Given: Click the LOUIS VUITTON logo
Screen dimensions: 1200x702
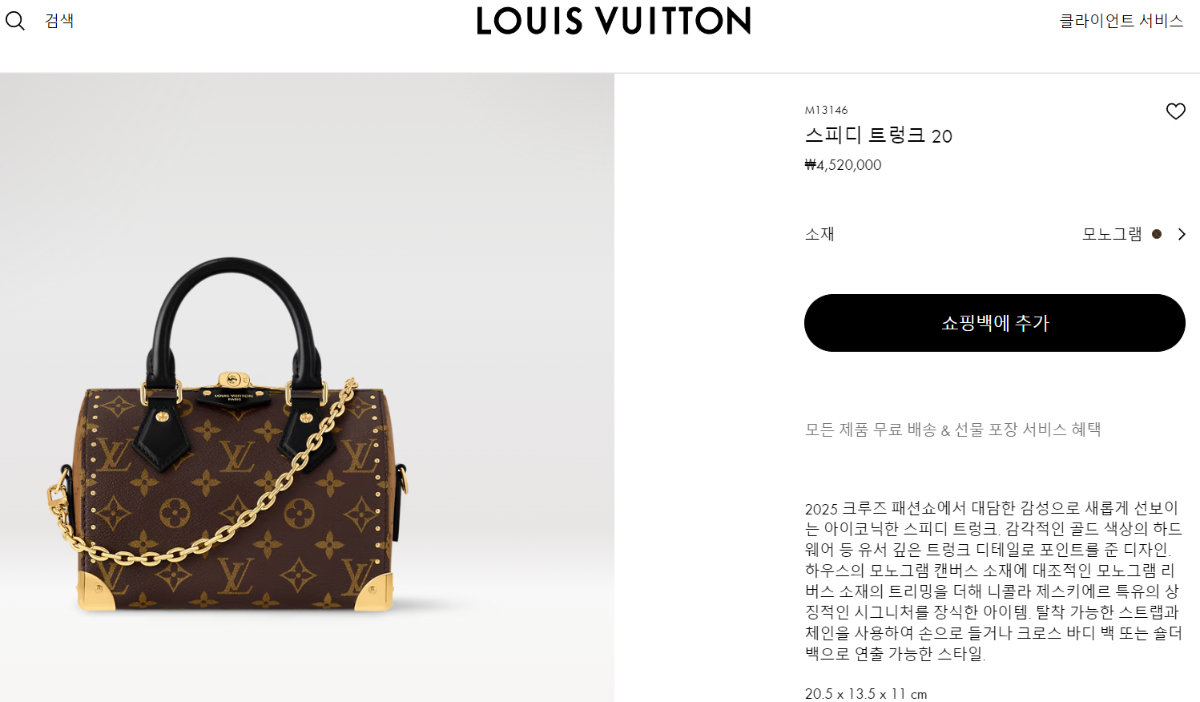Looking at the screenshot, I should click(613, 21).
